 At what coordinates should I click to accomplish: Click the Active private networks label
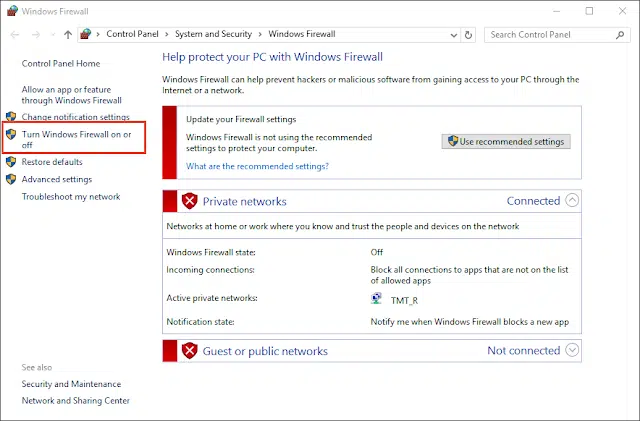[x=212, y=298]
